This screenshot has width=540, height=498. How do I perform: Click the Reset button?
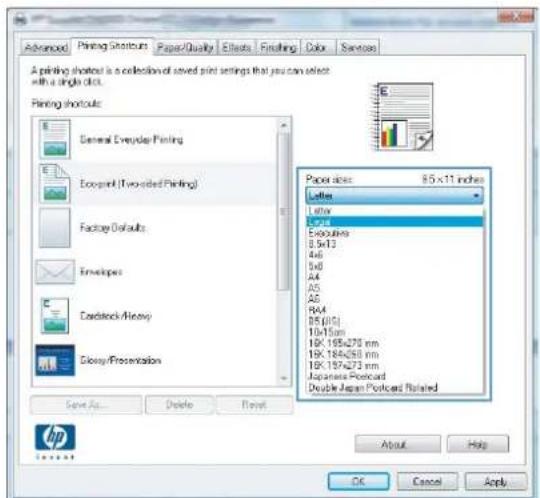click(x=254, y=404)
